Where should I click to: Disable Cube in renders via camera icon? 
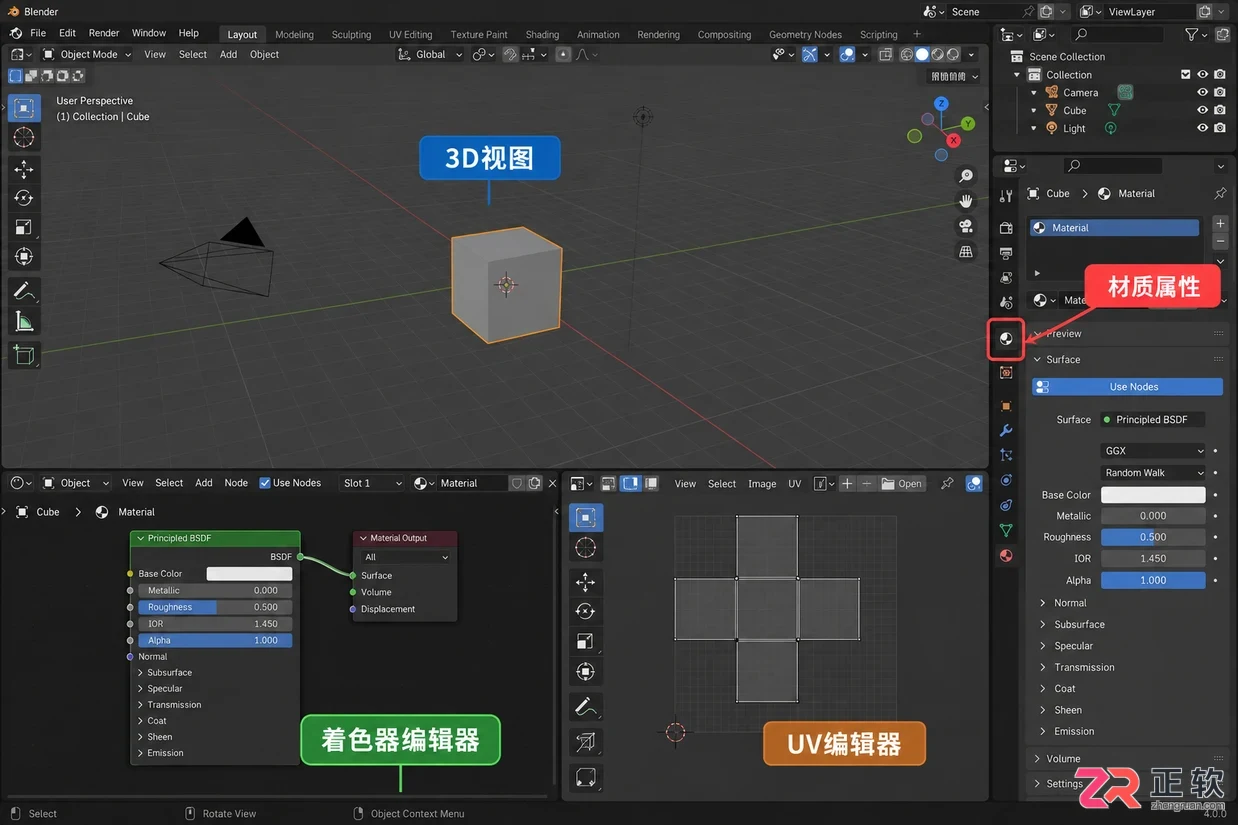coord(1220,110)
